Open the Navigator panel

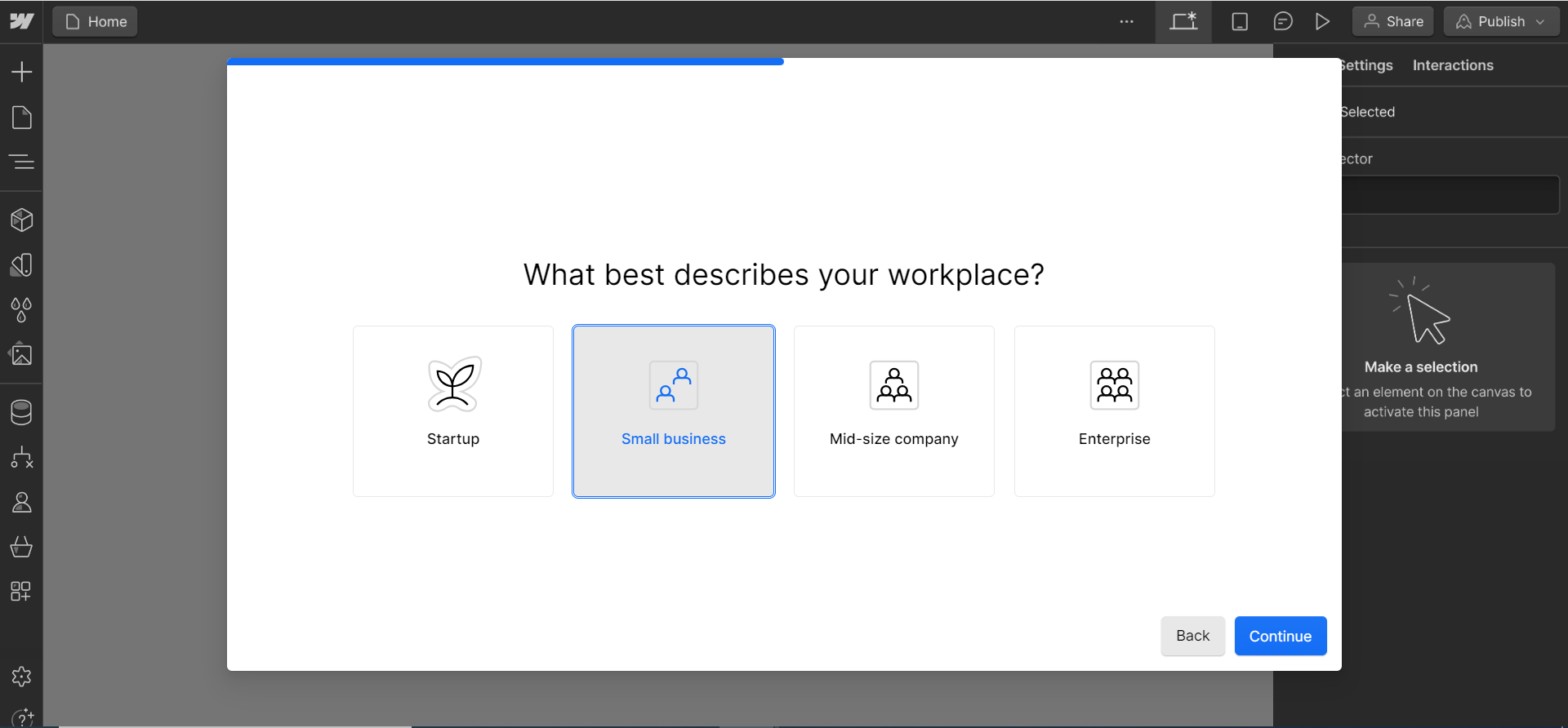pos(21,162)
